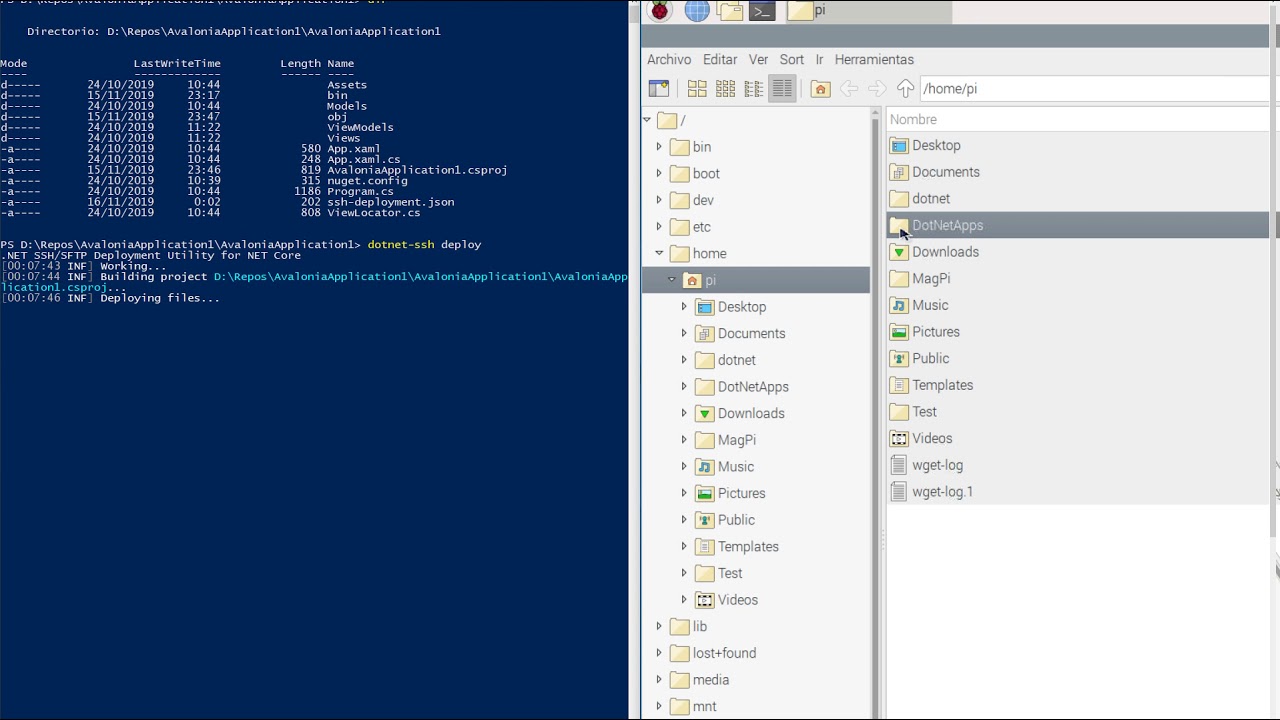Screen dimensions: 1280x720
Task: Open the Sort menu
Action: coord(791,59)
